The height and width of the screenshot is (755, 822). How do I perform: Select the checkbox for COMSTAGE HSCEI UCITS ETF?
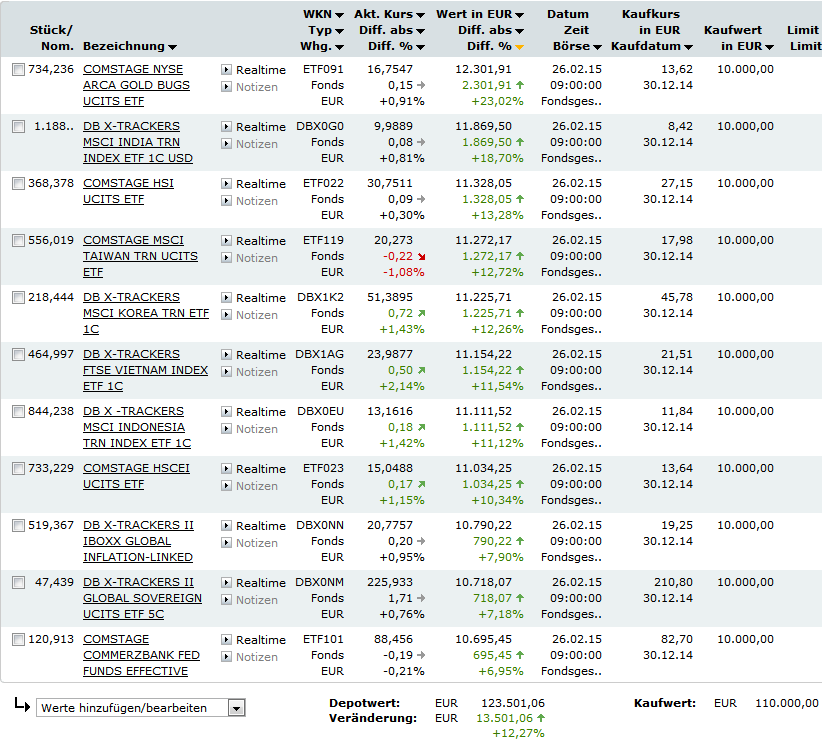tap(18, 469)
